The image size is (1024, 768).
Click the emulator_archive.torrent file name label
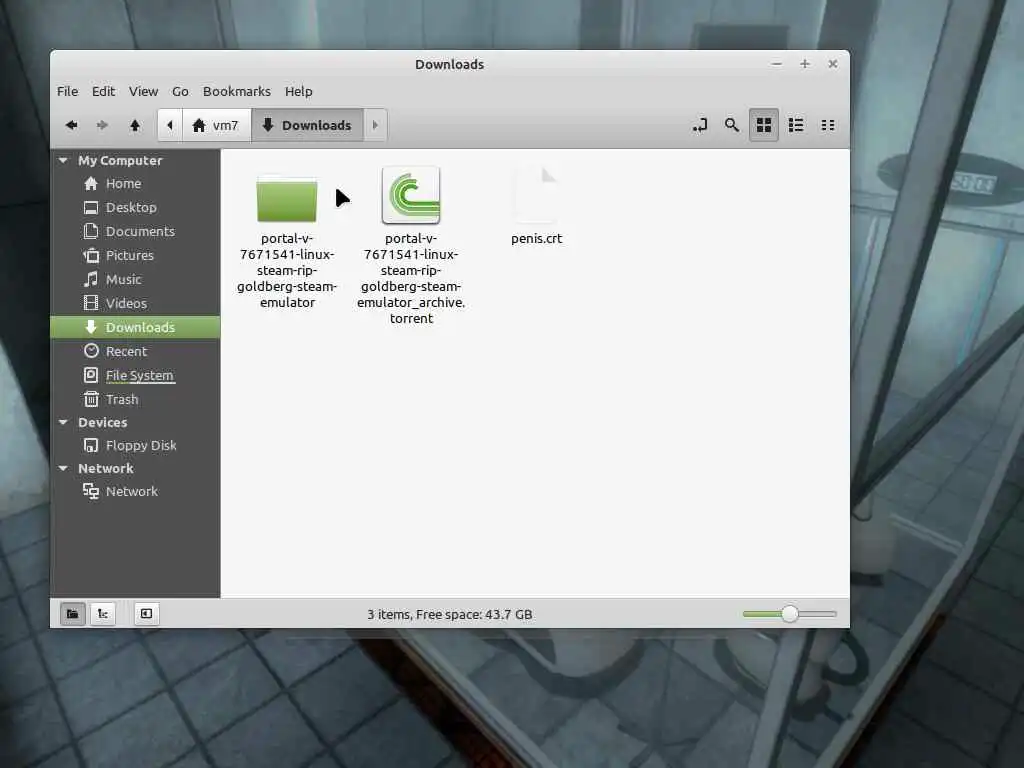(411, 278)
